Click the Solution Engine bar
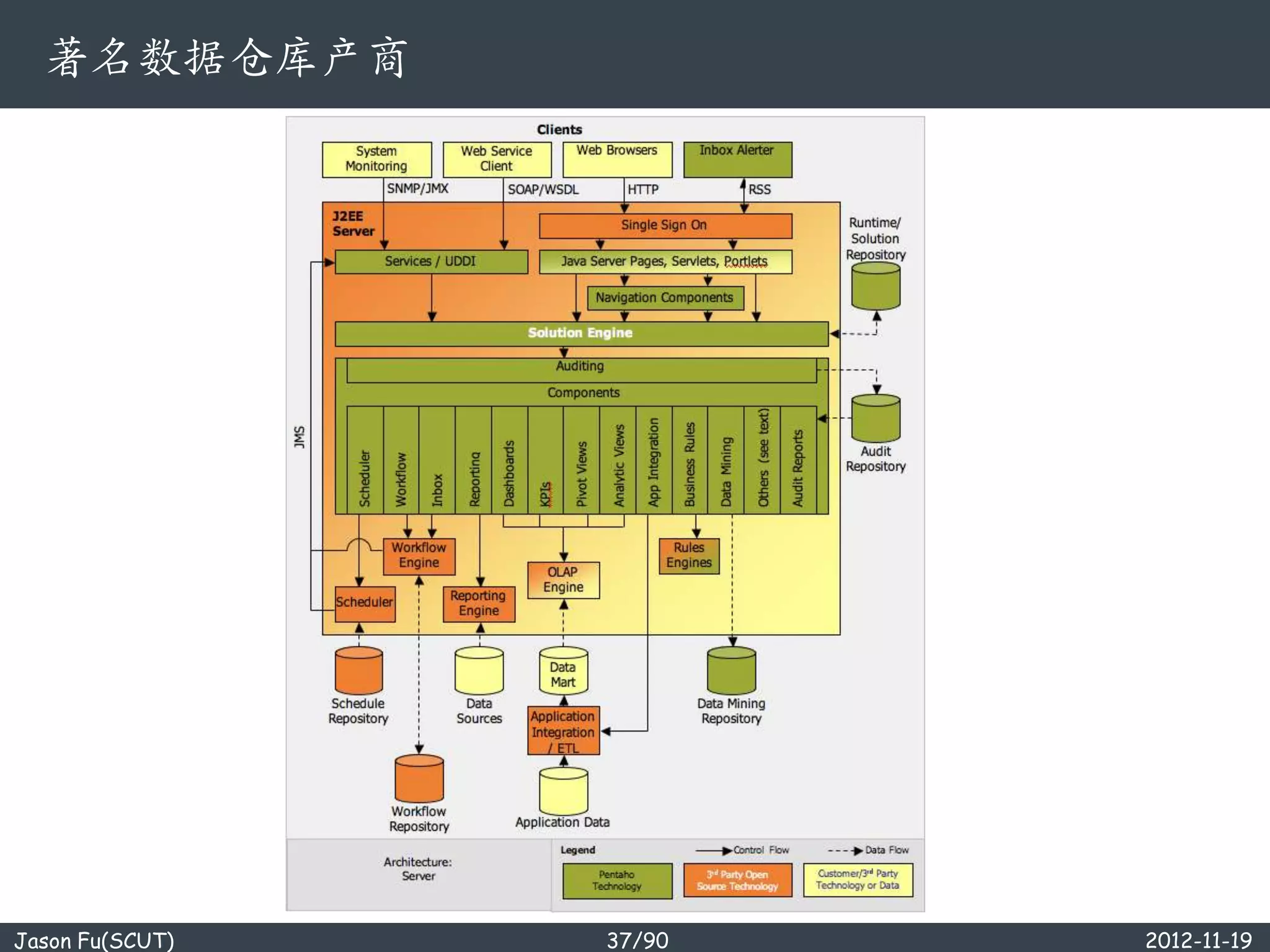The height and width of the screenshot is (952, 1270). coord(581,333)
